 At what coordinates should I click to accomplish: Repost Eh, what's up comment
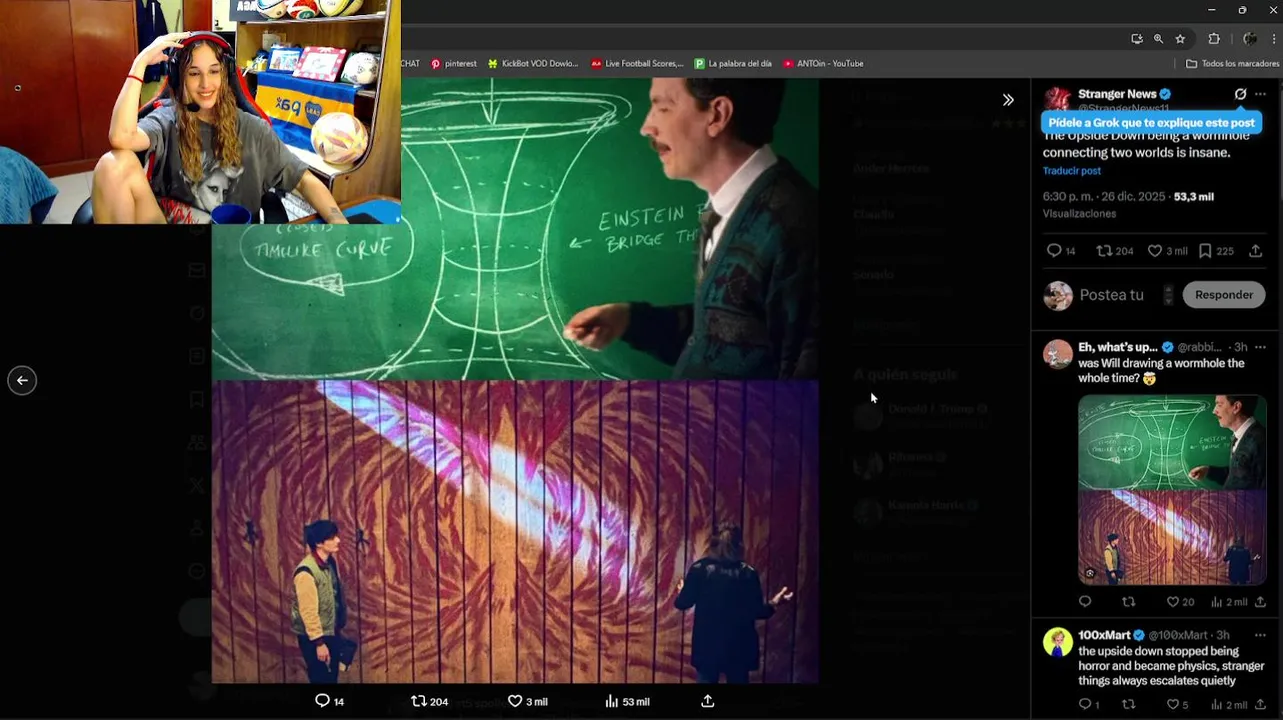pos(1129,601)
